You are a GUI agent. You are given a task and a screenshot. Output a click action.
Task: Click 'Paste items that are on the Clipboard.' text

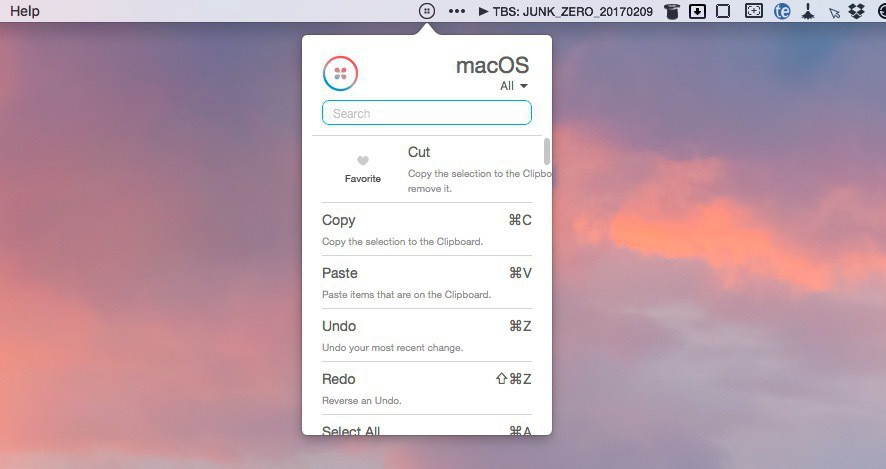[406, 294]
